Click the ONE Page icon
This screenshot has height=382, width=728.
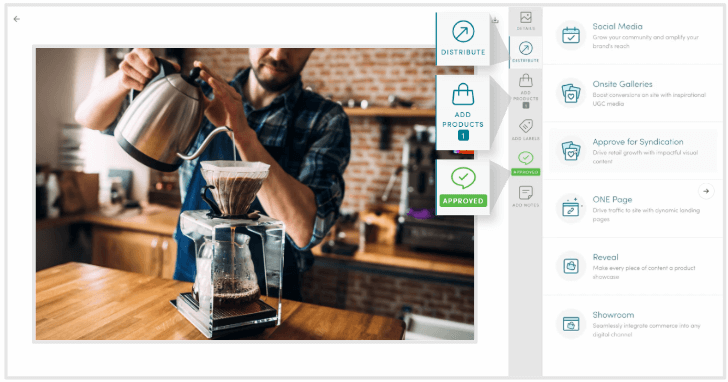click(x=571, y=208)
